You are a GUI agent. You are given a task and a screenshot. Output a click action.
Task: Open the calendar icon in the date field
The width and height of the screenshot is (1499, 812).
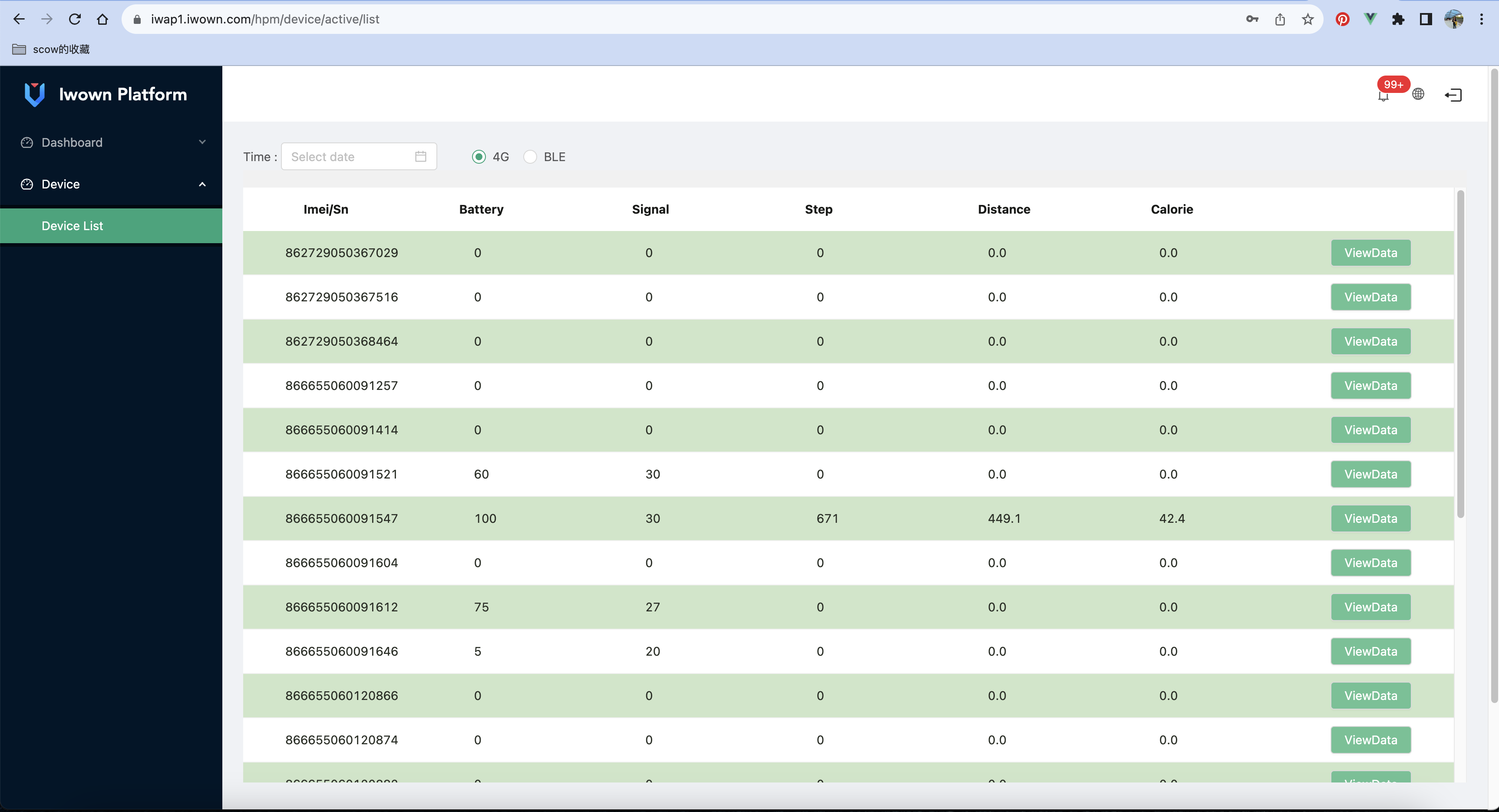(421, 156)
